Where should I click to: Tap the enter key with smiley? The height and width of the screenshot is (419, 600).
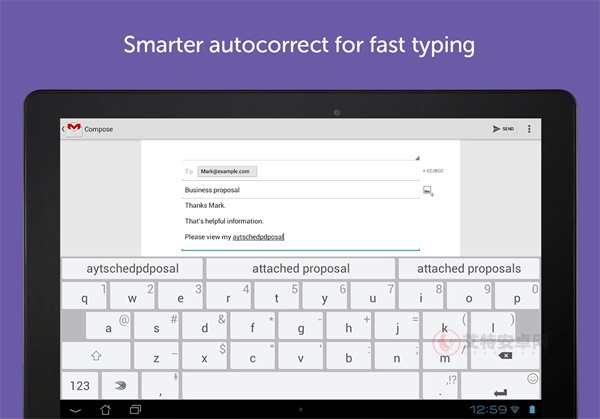(x=501, y=385)
